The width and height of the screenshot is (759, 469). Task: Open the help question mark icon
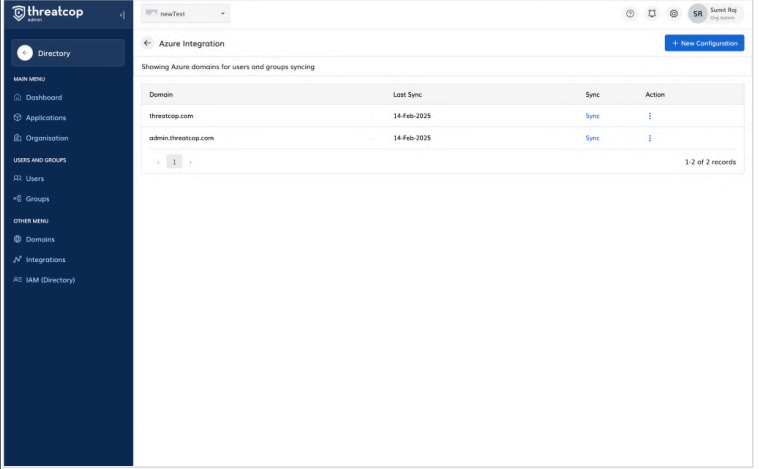coord(630,14)
